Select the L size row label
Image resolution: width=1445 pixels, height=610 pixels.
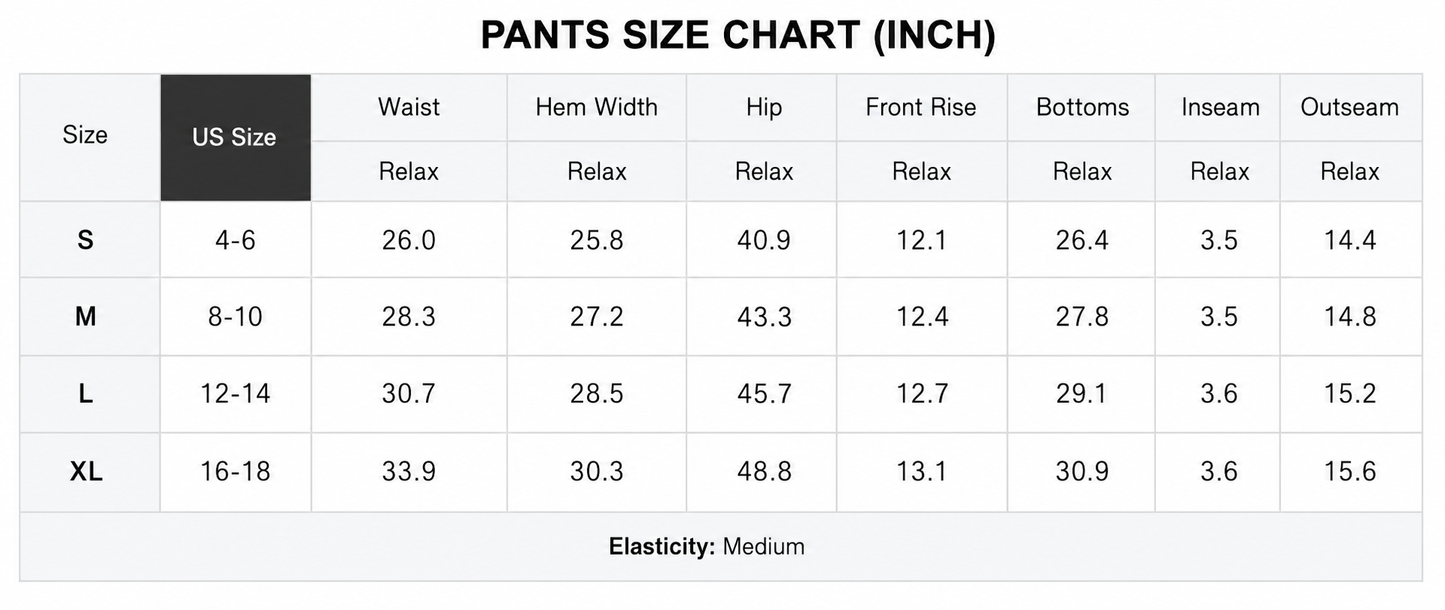(x=85, y=394)
